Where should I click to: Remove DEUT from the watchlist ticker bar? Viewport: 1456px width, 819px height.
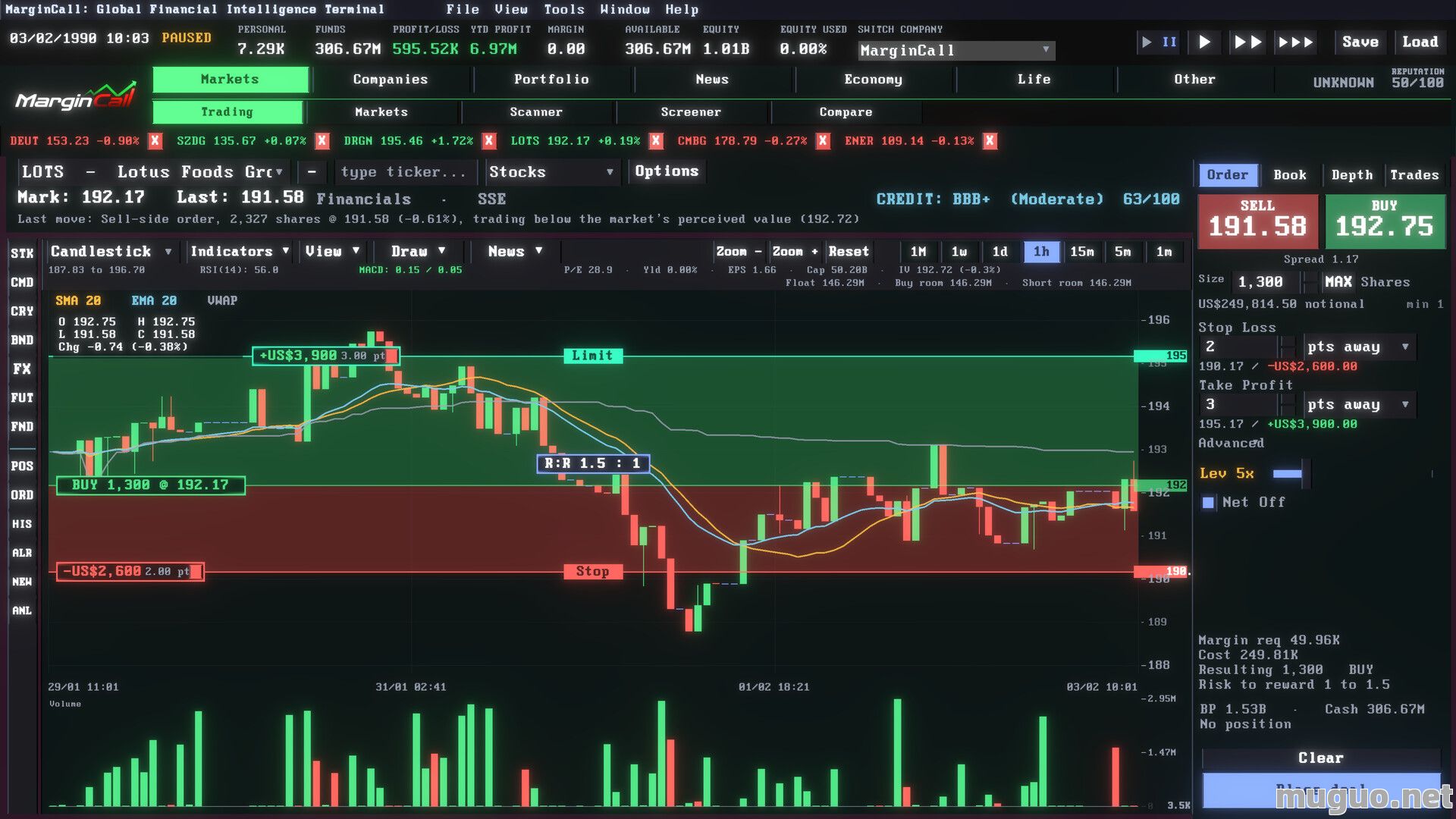pyautogui.click(x=155, y=141)
